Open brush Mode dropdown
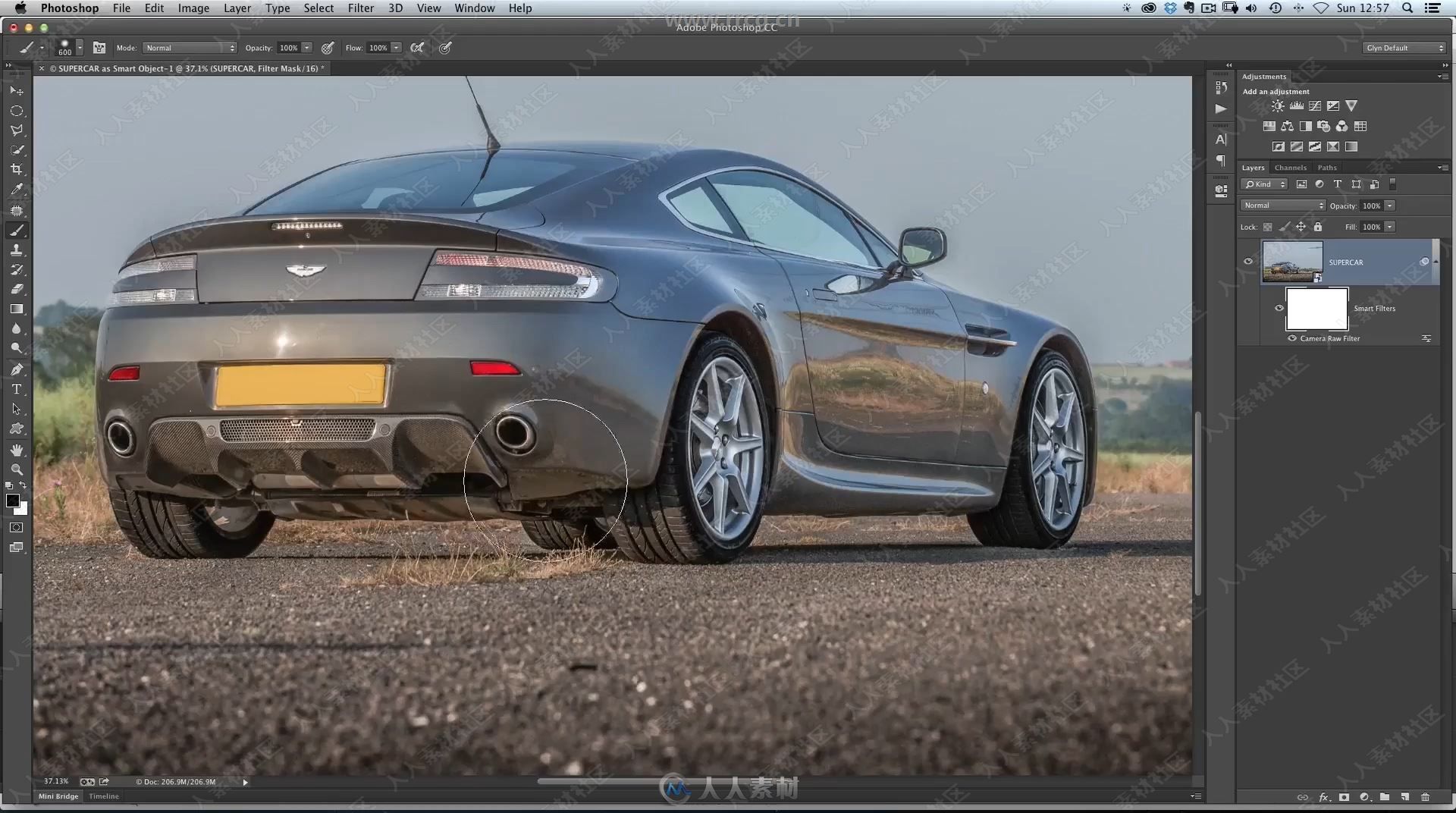 tap(190, 48)
